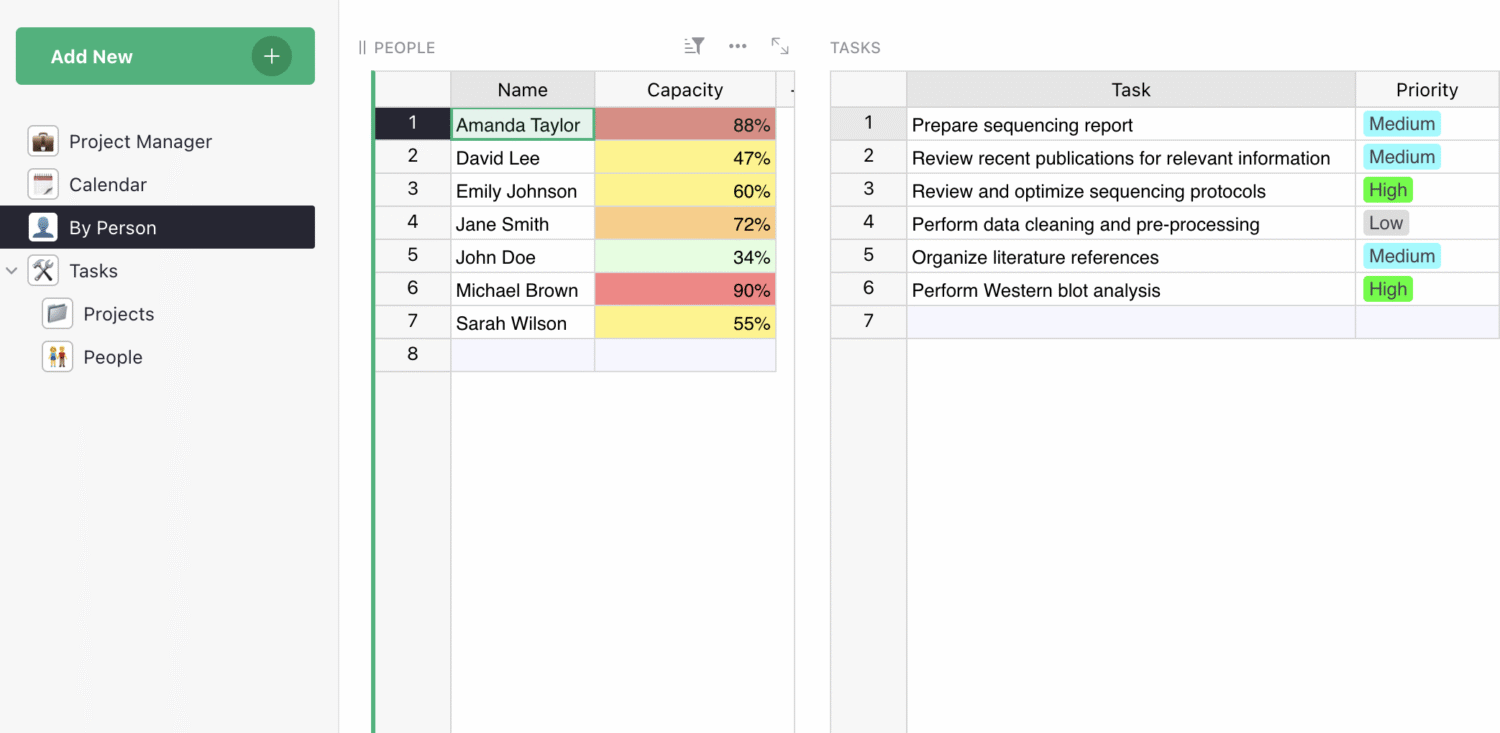
Task: Select the Priority column header
Action: point(1426,90)
